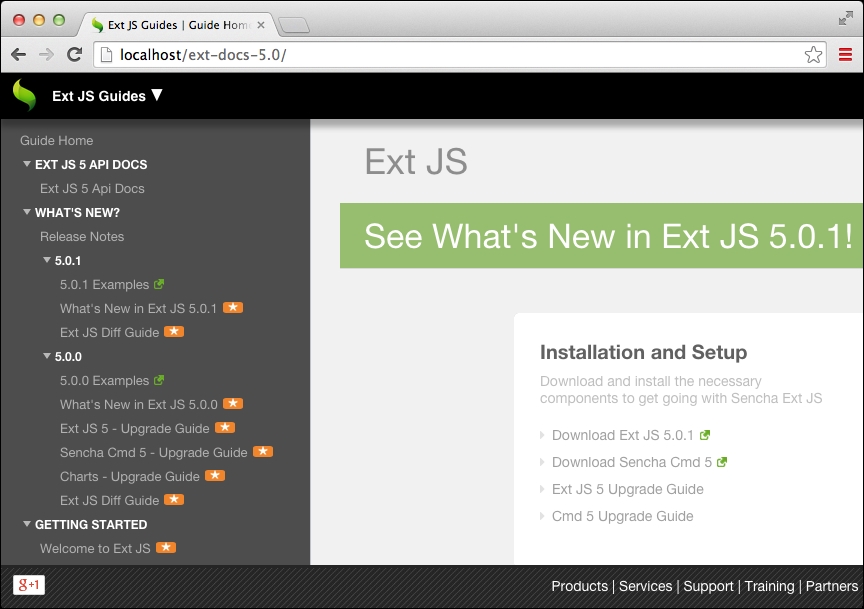Open Guide Home in sidebar

click(57, 141)
